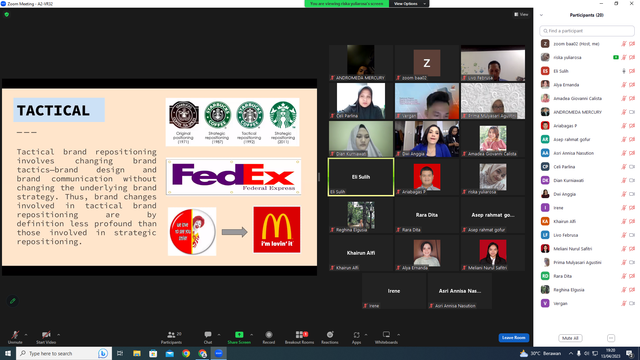This screenshot has height=360, width=640.
Task: Click the Start Video camera icon
Action: [x=46, y=335]
